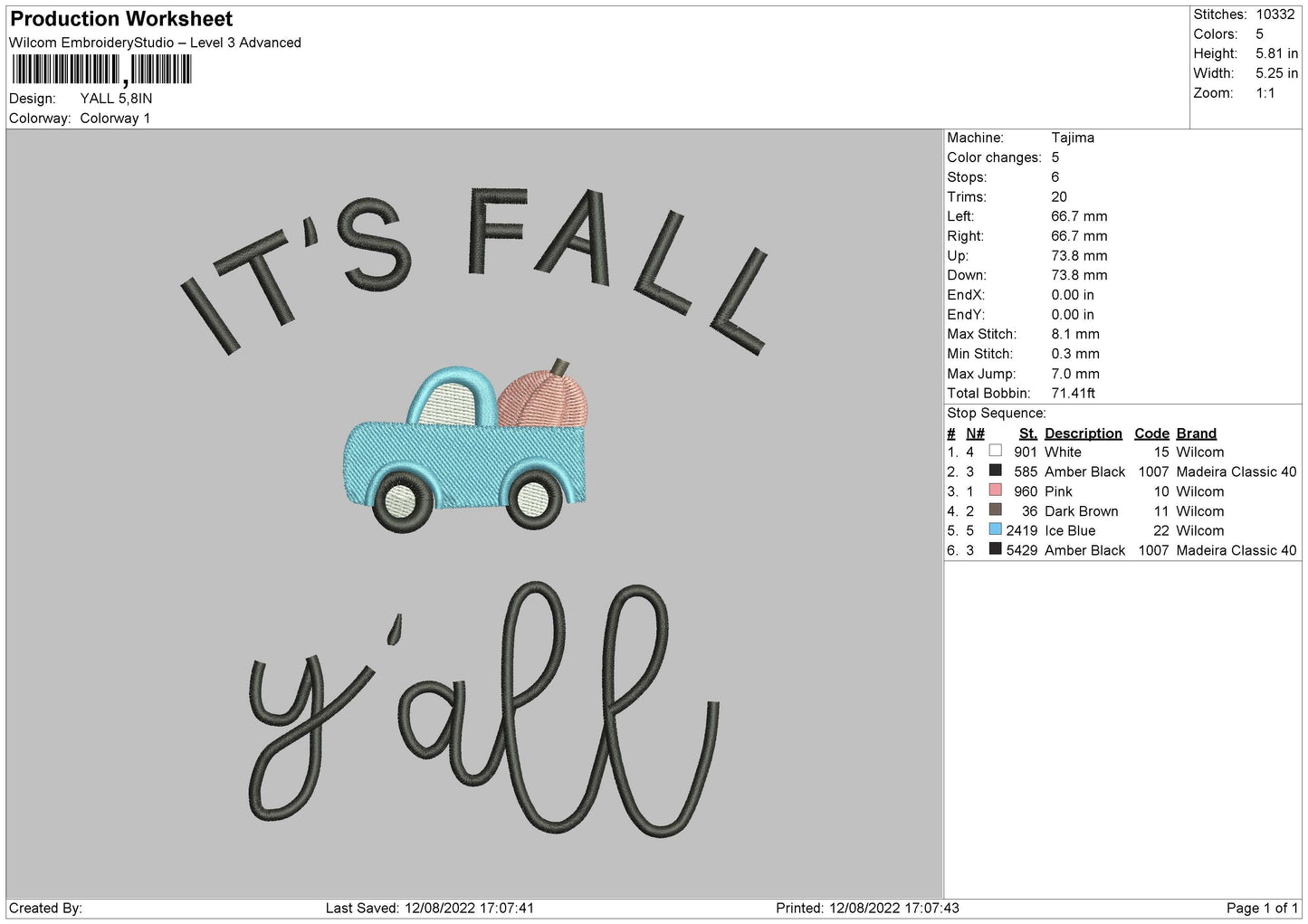Image resolution: width=1308 pixels, height=924 pixels.
Task: Click the Stitches value '10332'
Action: pos(1275,14)
